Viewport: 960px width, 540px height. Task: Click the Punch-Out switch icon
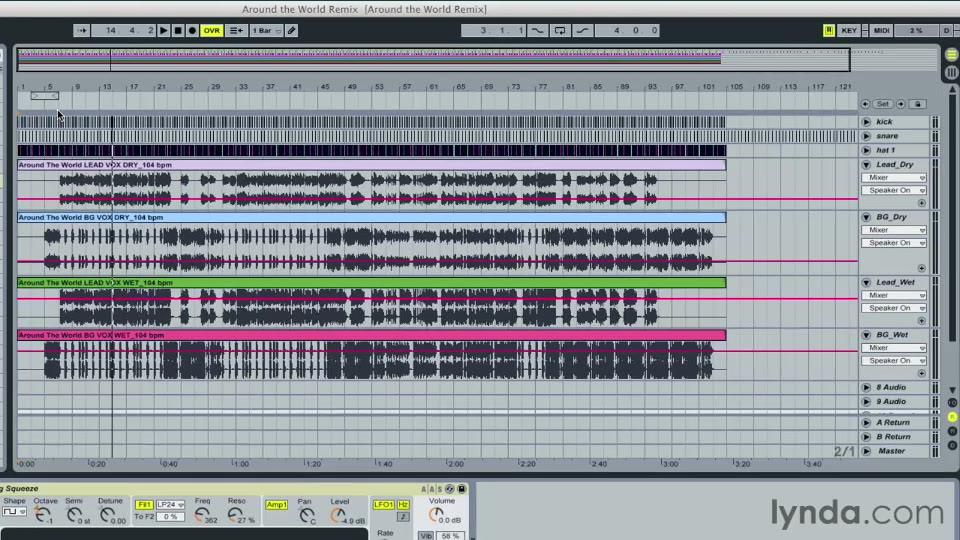tap(582, 30)
